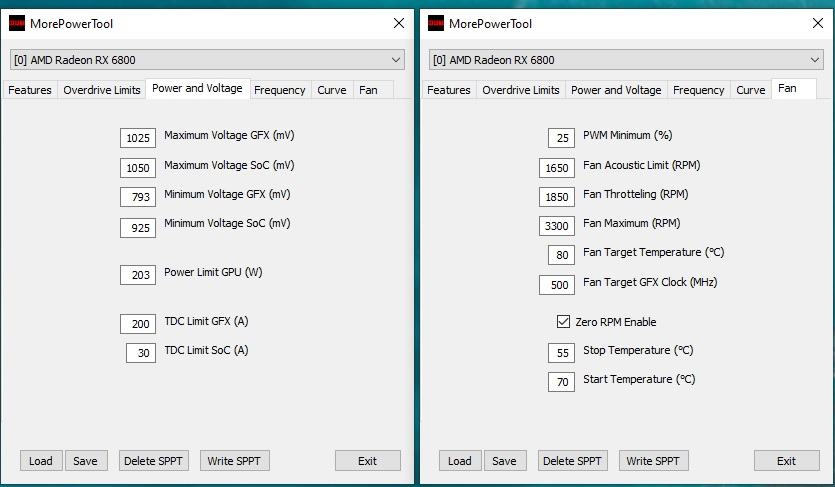The width and height of the screenshot is (835, 487).
Task: Click the 'Fan Target GFX Clock (MHz)' label
Action: pos(650,282)
